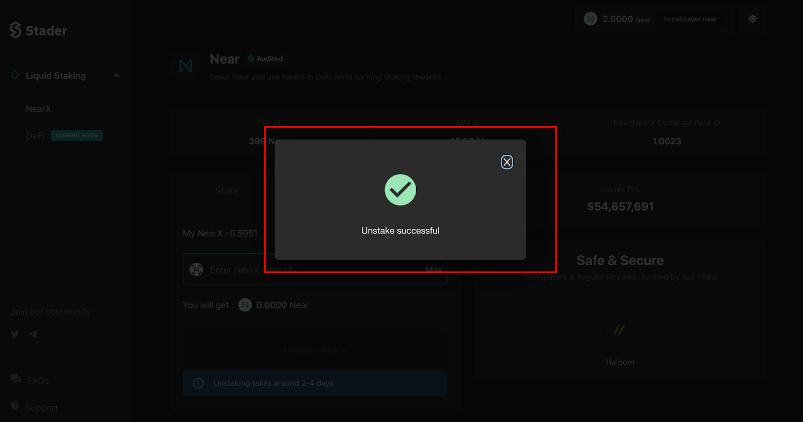Click the Support location icon
Image resolution: width=803 pixels, height=422 pixels.
pyautogui.click(x=15, y=406)
